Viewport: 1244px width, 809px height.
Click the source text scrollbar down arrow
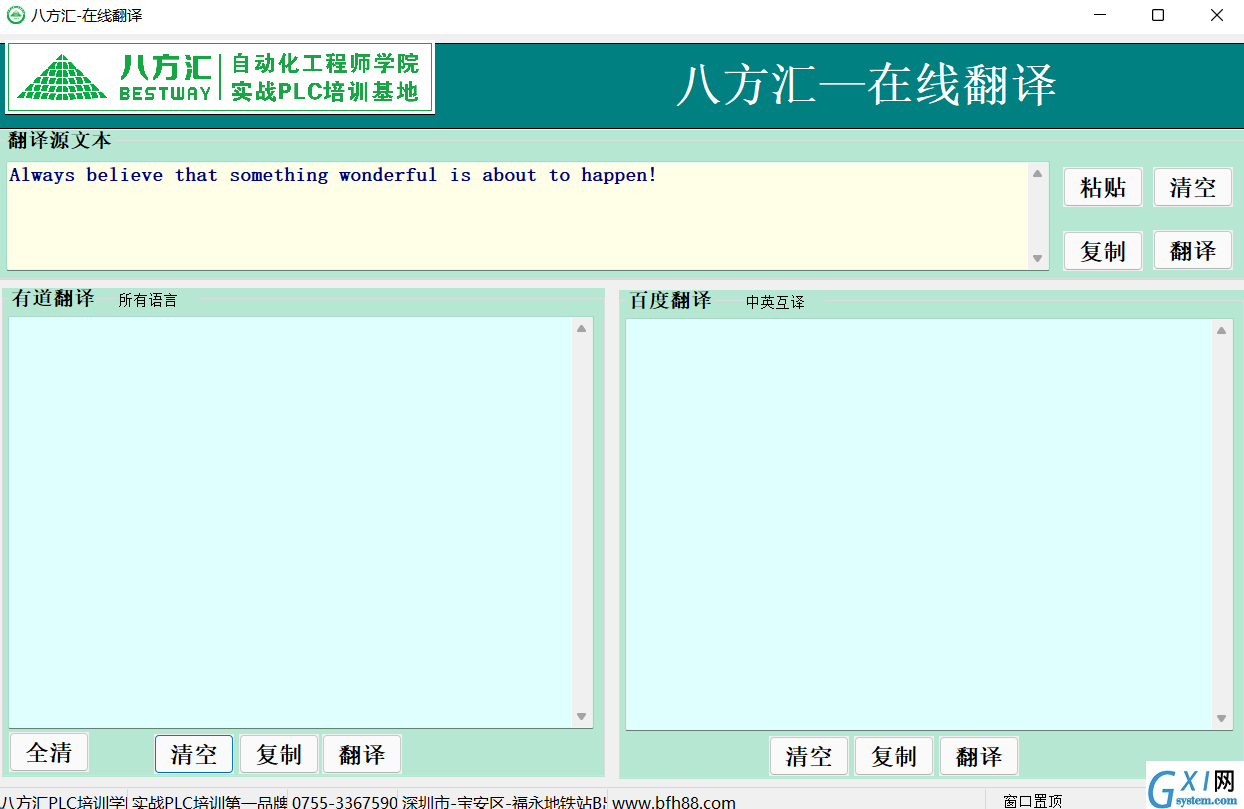tap(1038, 258)
